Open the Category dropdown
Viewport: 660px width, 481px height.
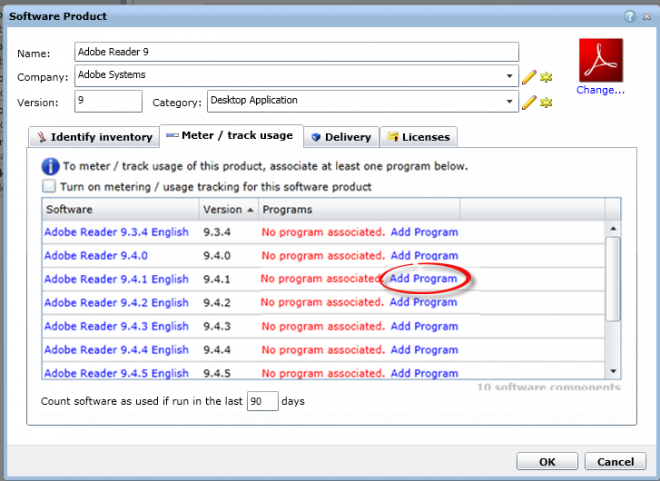pos(509,101)
